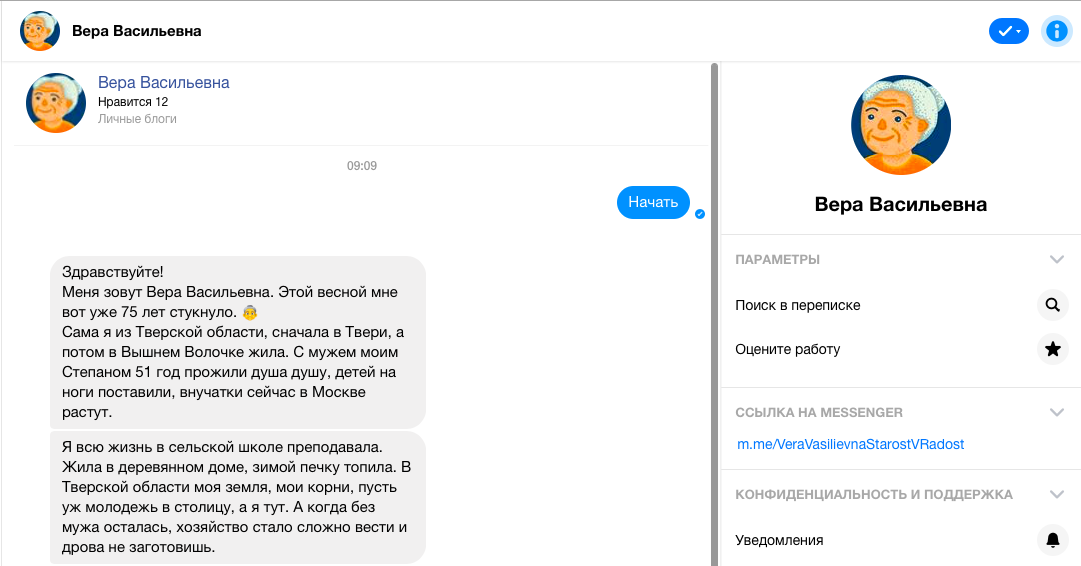Open blue 'Вера Васильевна' page link in chat

[163, 82]
